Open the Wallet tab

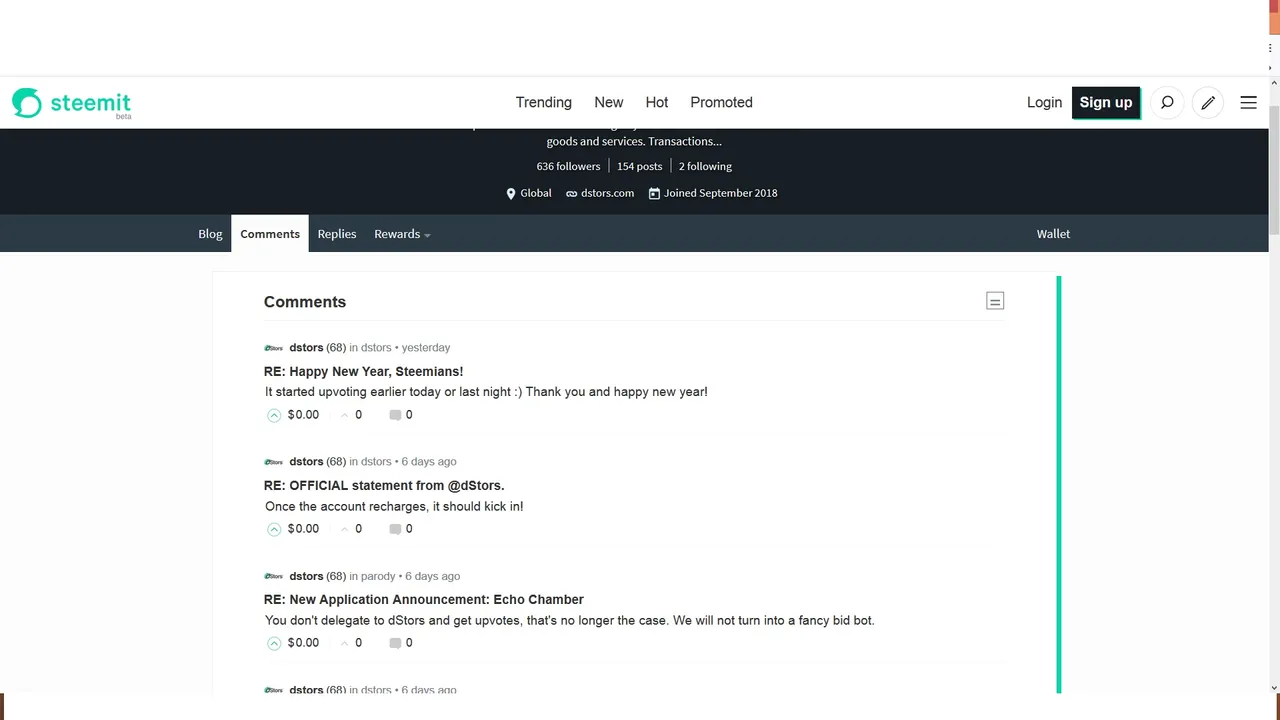point(1053,234)
